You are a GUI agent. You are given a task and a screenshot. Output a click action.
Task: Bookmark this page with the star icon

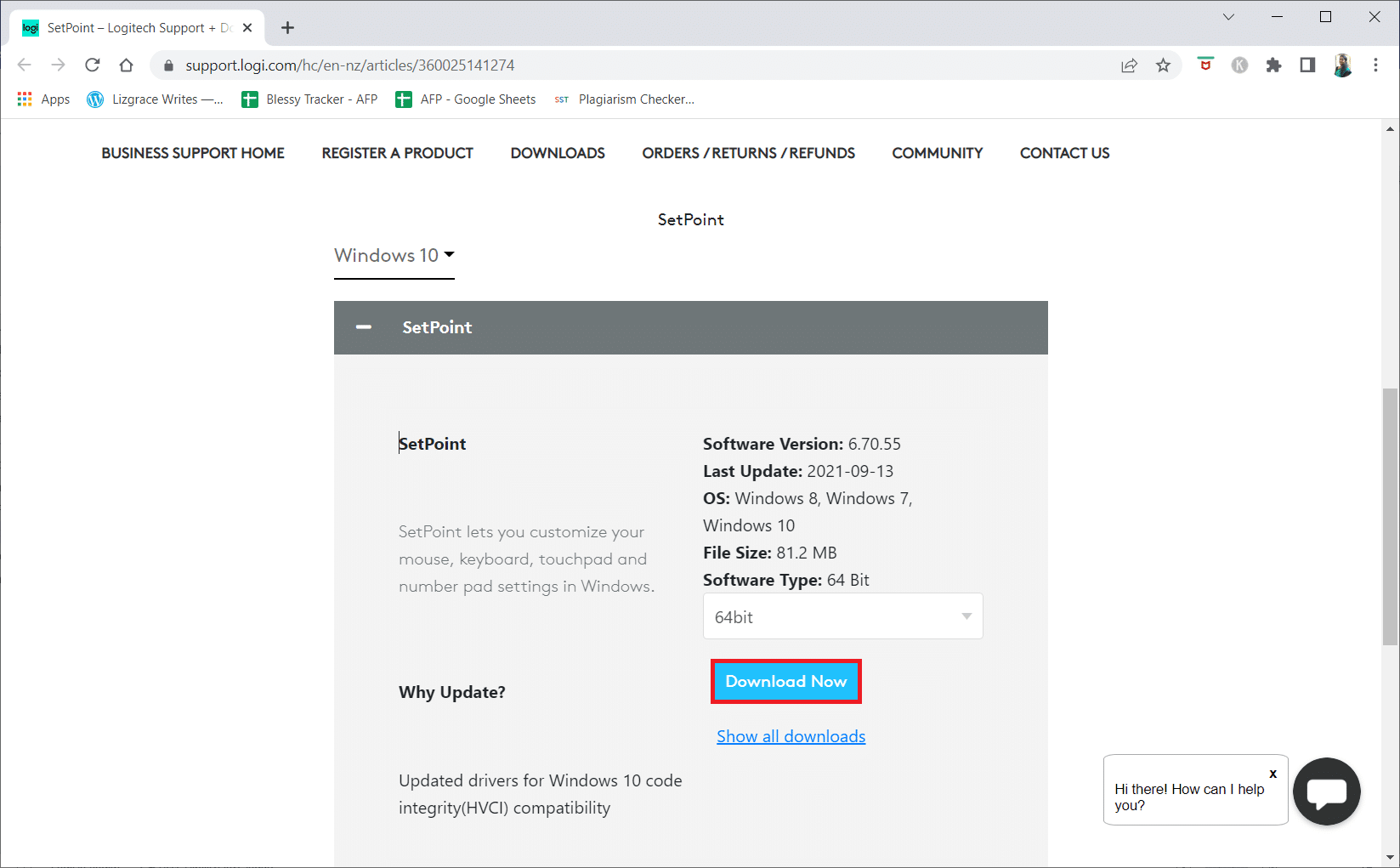coord(1163,65)
